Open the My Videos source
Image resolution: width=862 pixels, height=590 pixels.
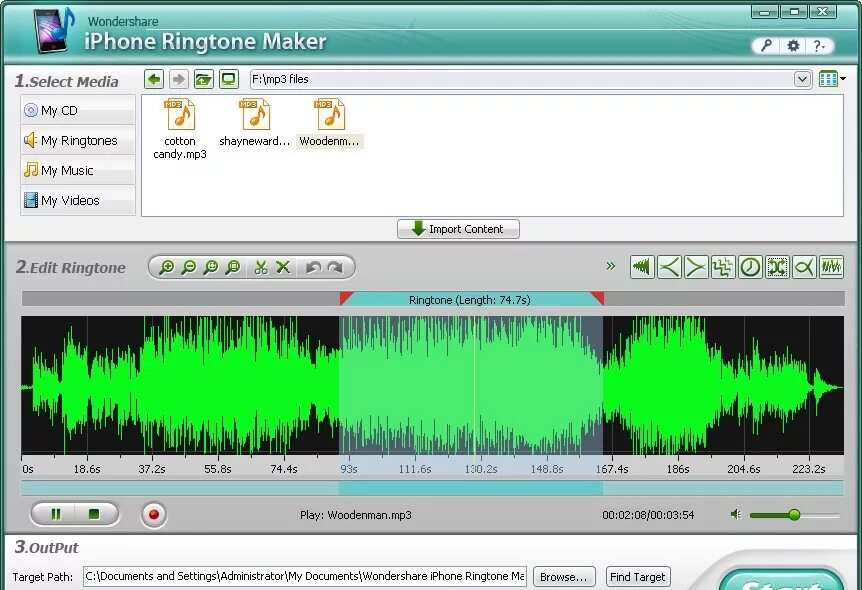point(78,201)
